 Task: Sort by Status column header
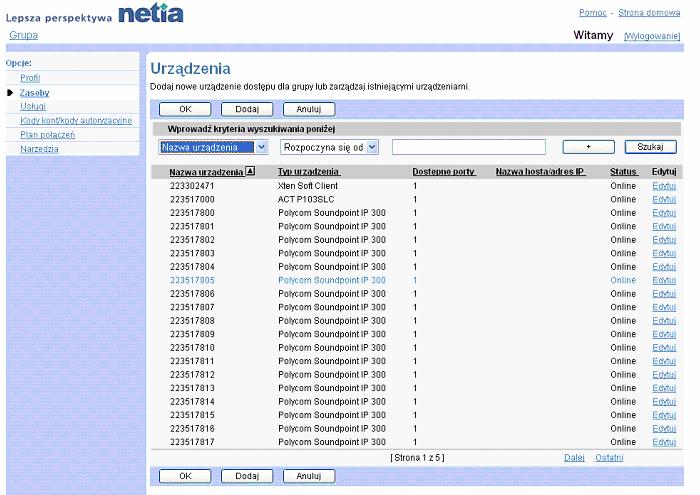(x=624, y=172)
